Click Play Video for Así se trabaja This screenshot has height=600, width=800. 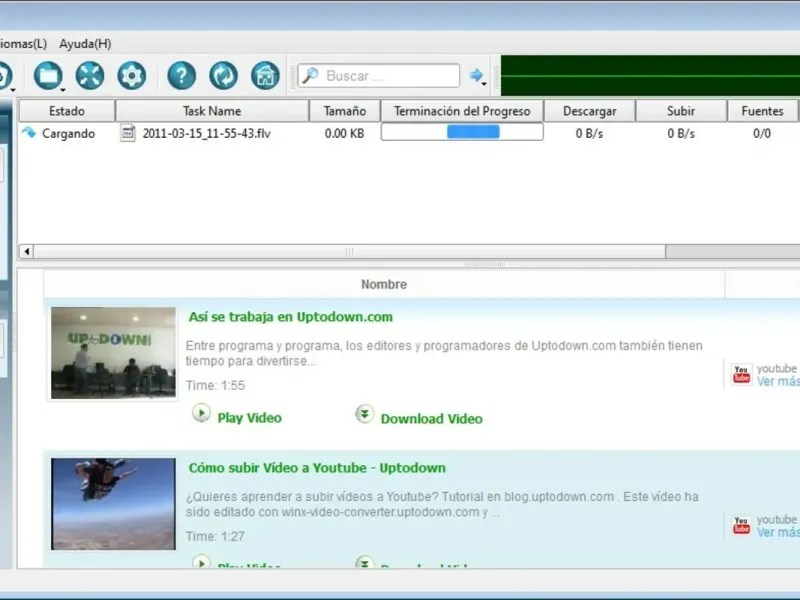(249, 418)
